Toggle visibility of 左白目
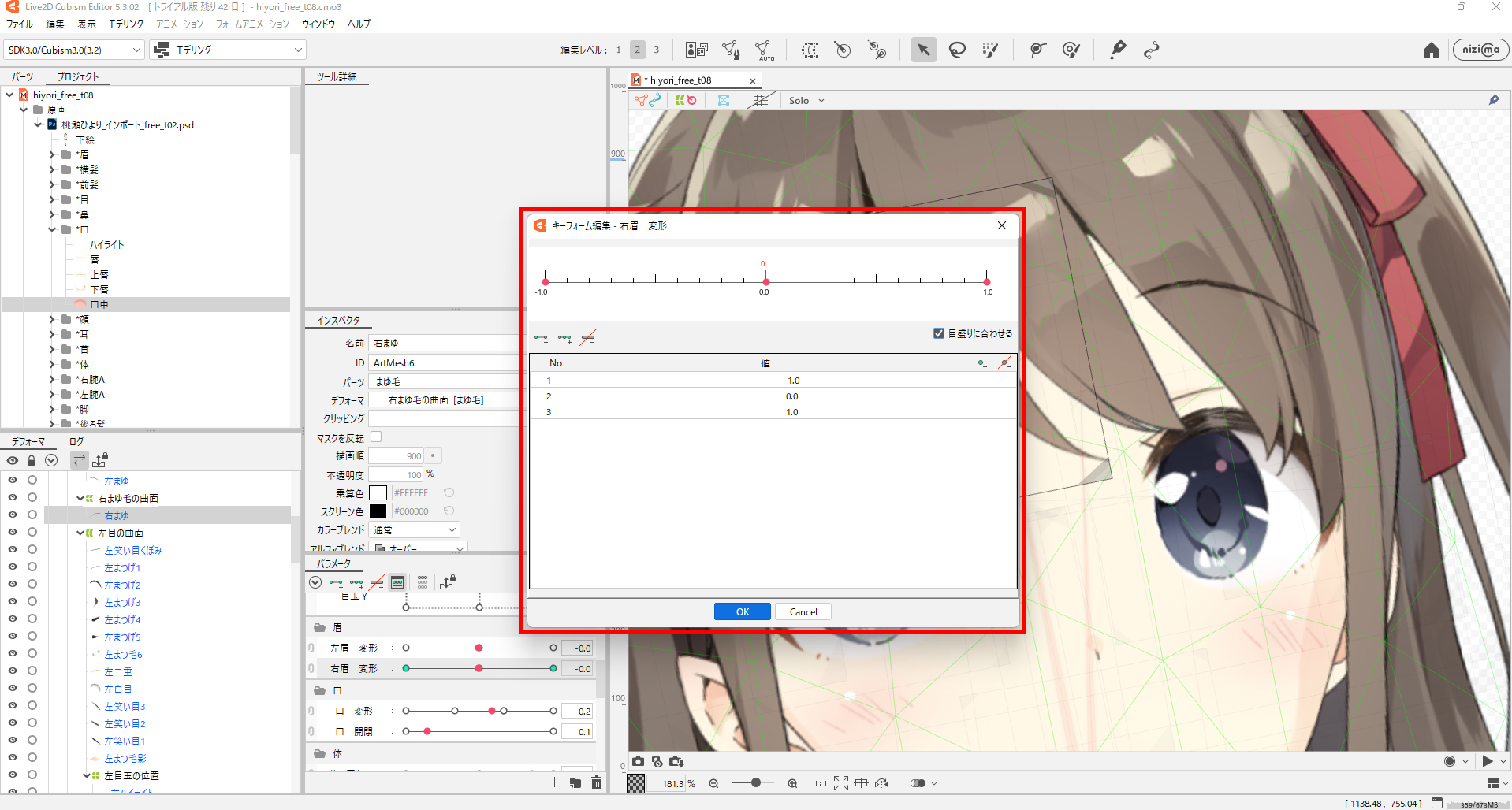This screenshot has width=1512, height=810. pyautogui.click(x=13, y=688)
